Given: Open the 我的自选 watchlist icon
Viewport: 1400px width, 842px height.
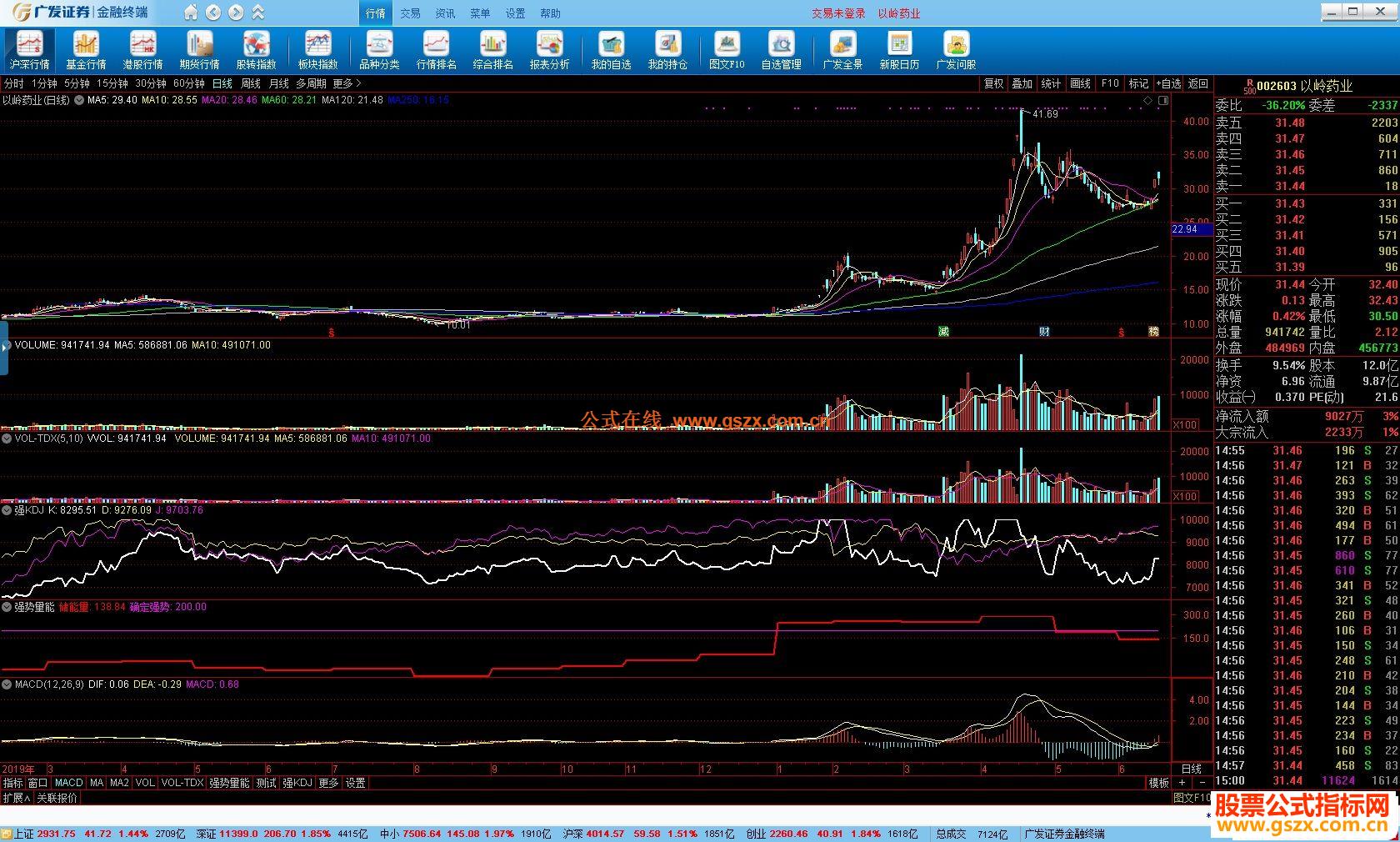Looking at the screenshot, I should coord(611,50).
